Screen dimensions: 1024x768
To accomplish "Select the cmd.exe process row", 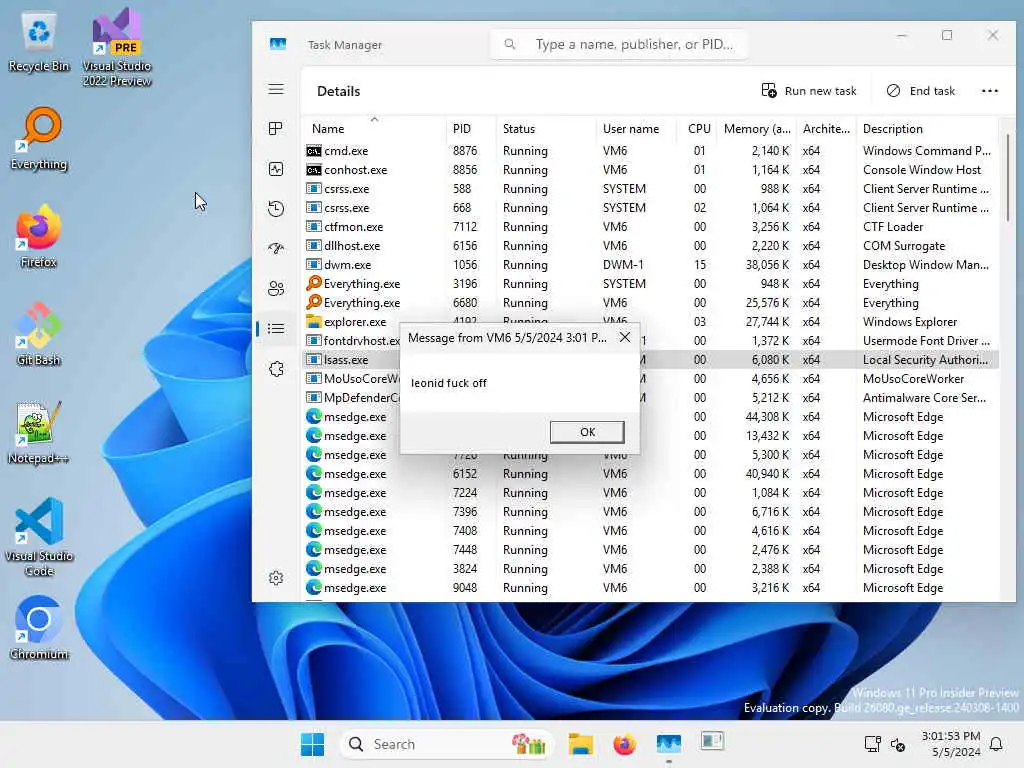I will [650, 151].
